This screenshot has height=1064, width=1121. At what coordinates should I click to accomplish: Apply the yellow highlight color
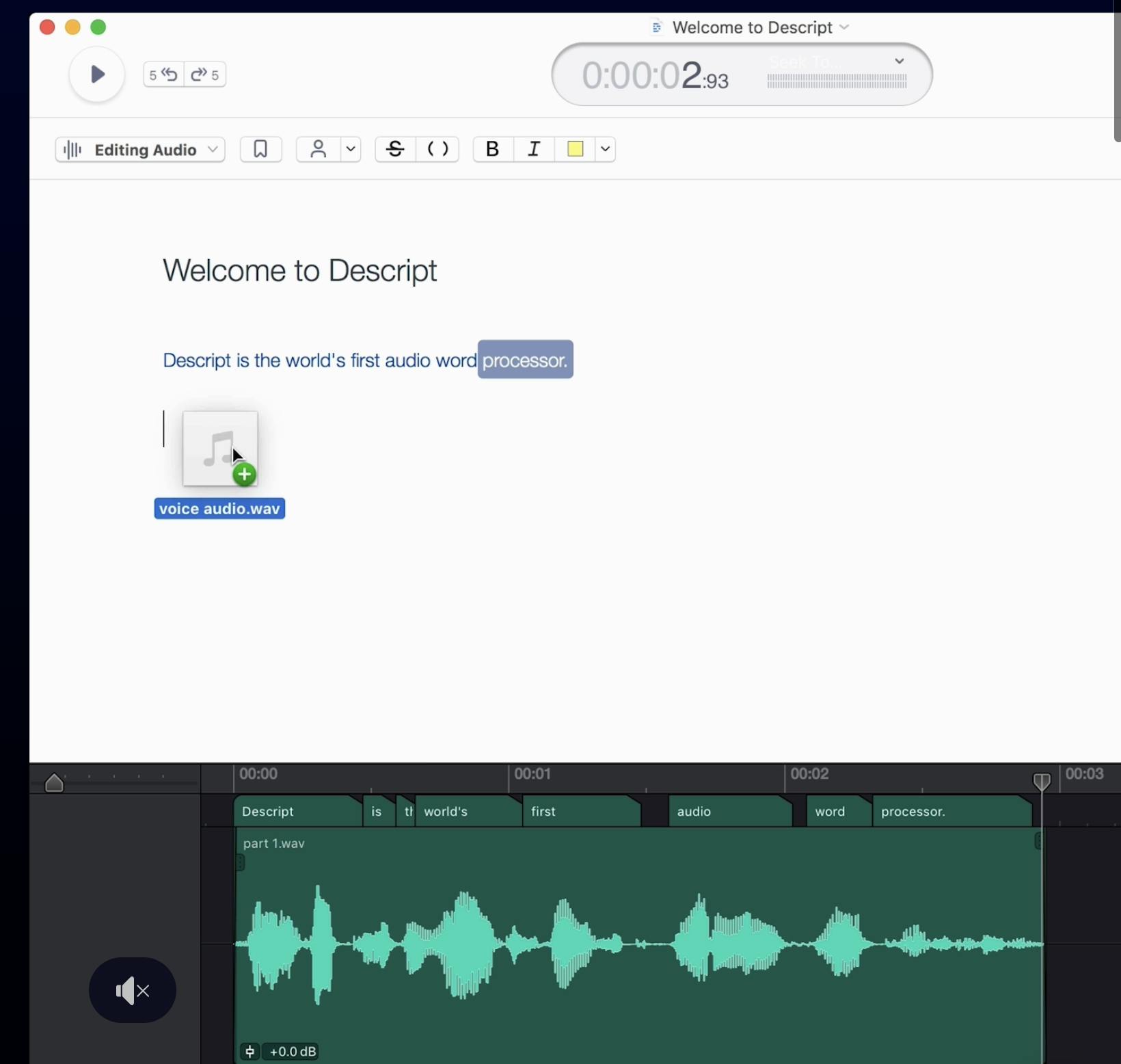pyautogui.click(x=576, y=149)
